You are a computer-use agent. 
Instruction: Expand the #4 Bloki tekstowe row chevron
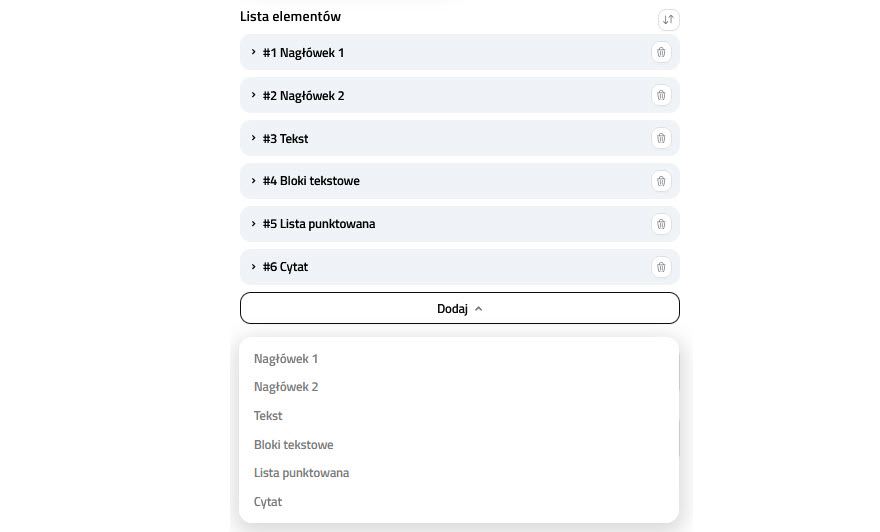click(254, 181)
